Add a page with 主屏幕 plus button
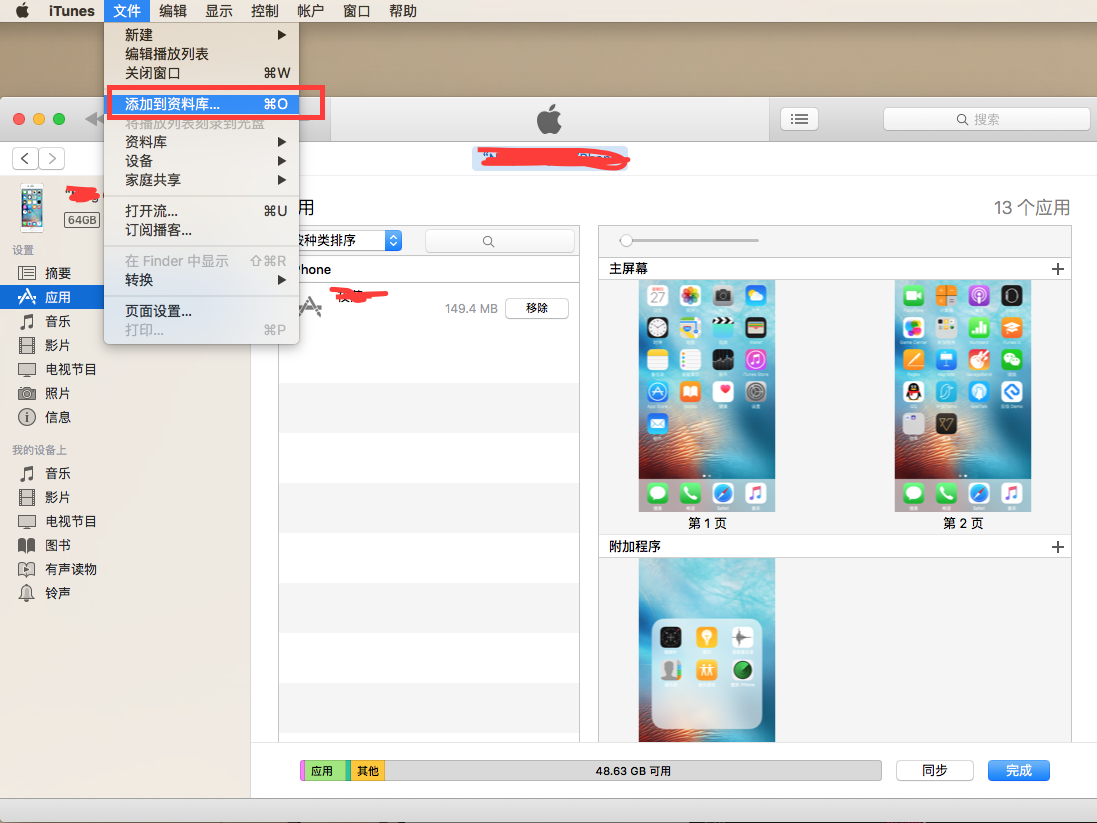 coord(1057,269)
